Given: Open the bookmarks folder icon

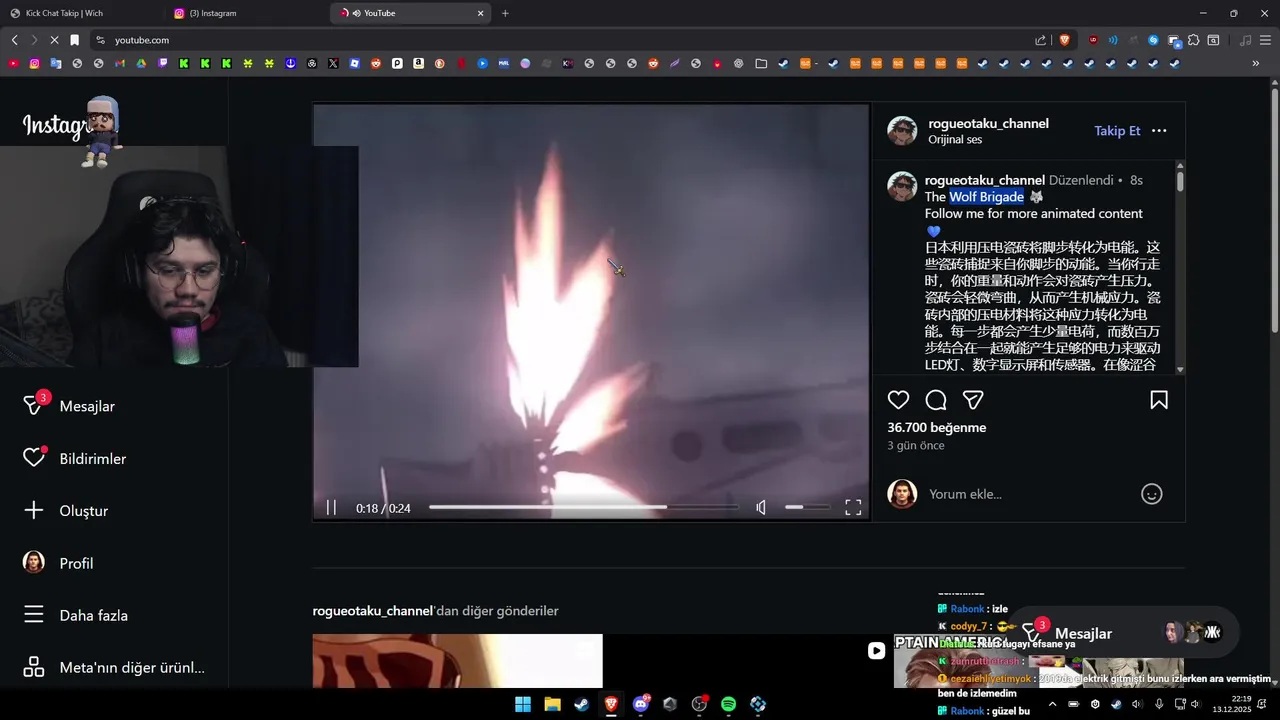Looking at the screenshot, I should pos(761,63).
